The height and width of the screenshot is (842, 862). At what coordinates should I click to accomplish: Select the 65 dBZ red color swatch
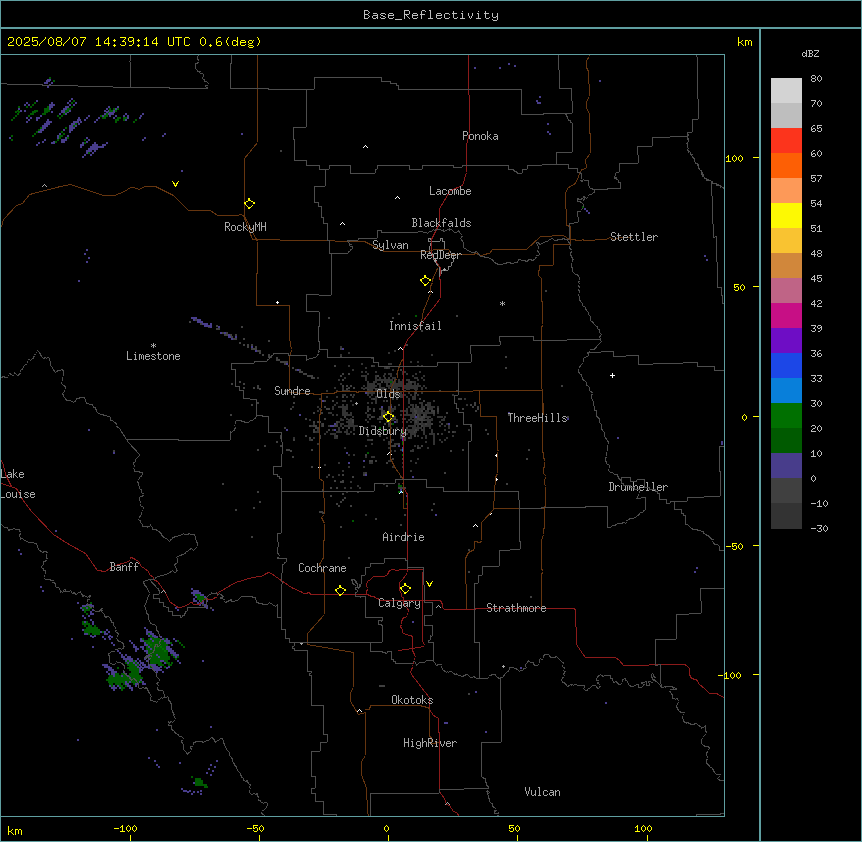click(x=786, y=140)
